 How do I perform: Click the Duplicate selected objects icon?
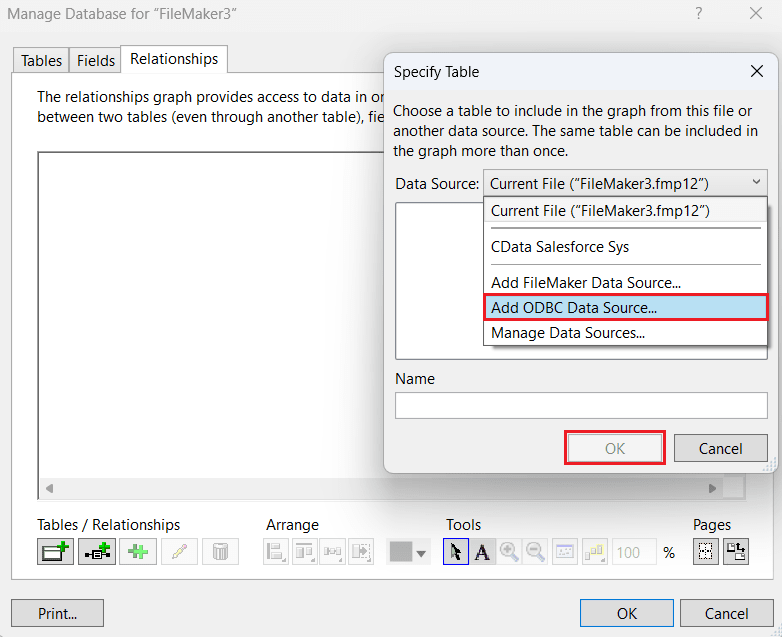point(138,552)
